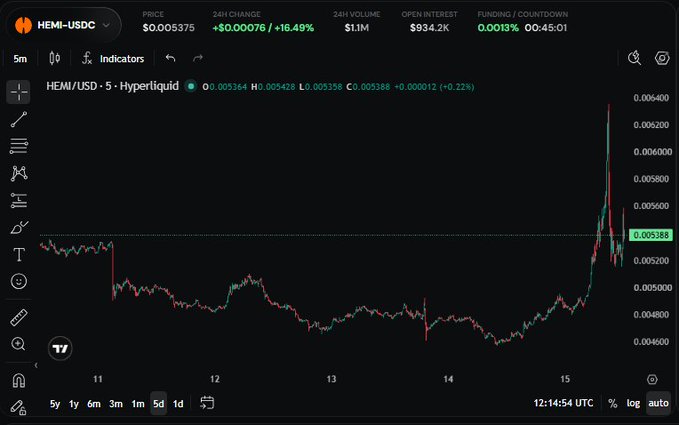Screen dimensions: 679x425
Task: Click the $0.005375 price value
Action: [x=168, y=28]
